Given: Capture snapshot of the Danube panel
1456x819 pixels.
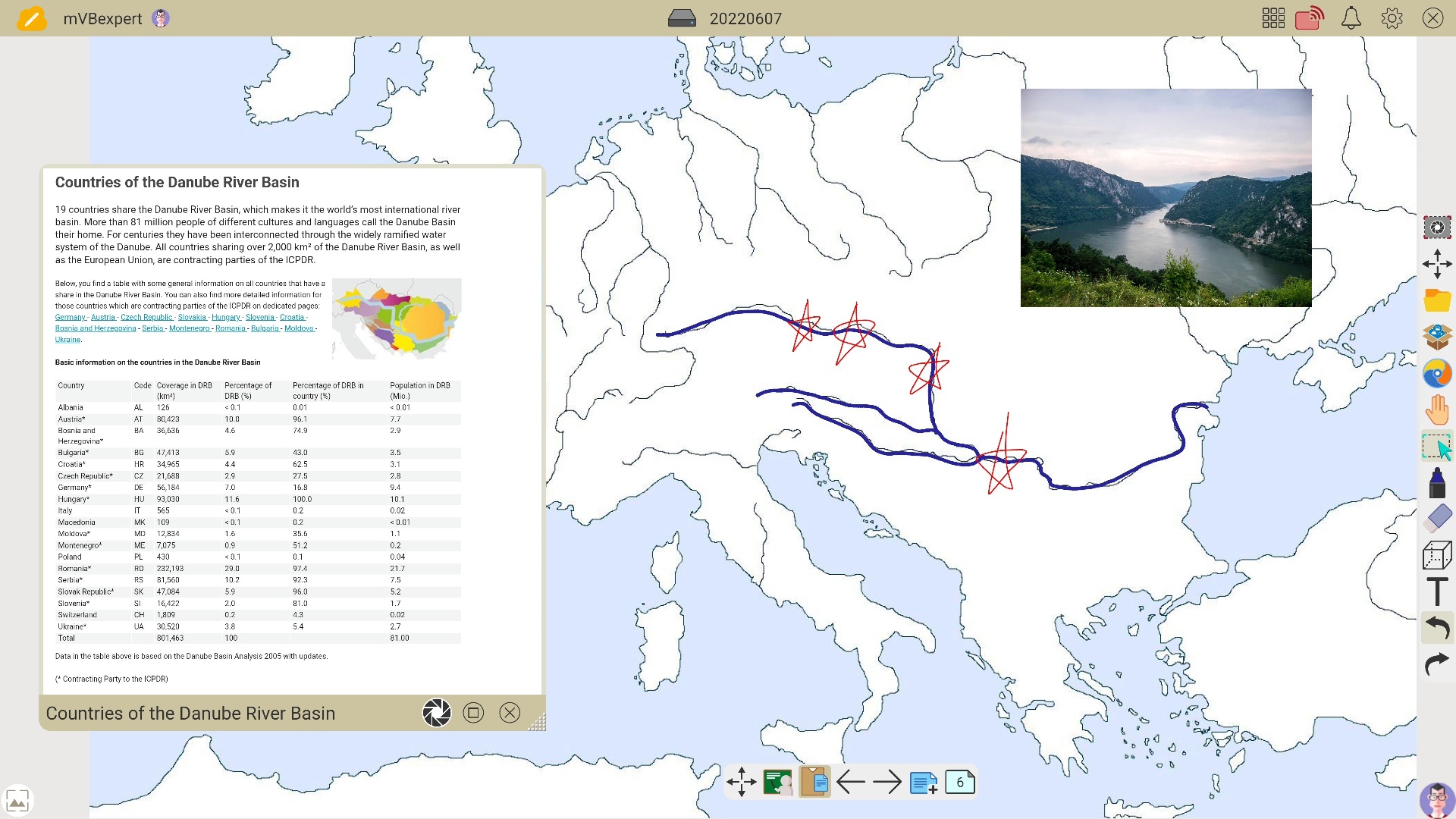Looking at the screenshot, I should (437, 713).
